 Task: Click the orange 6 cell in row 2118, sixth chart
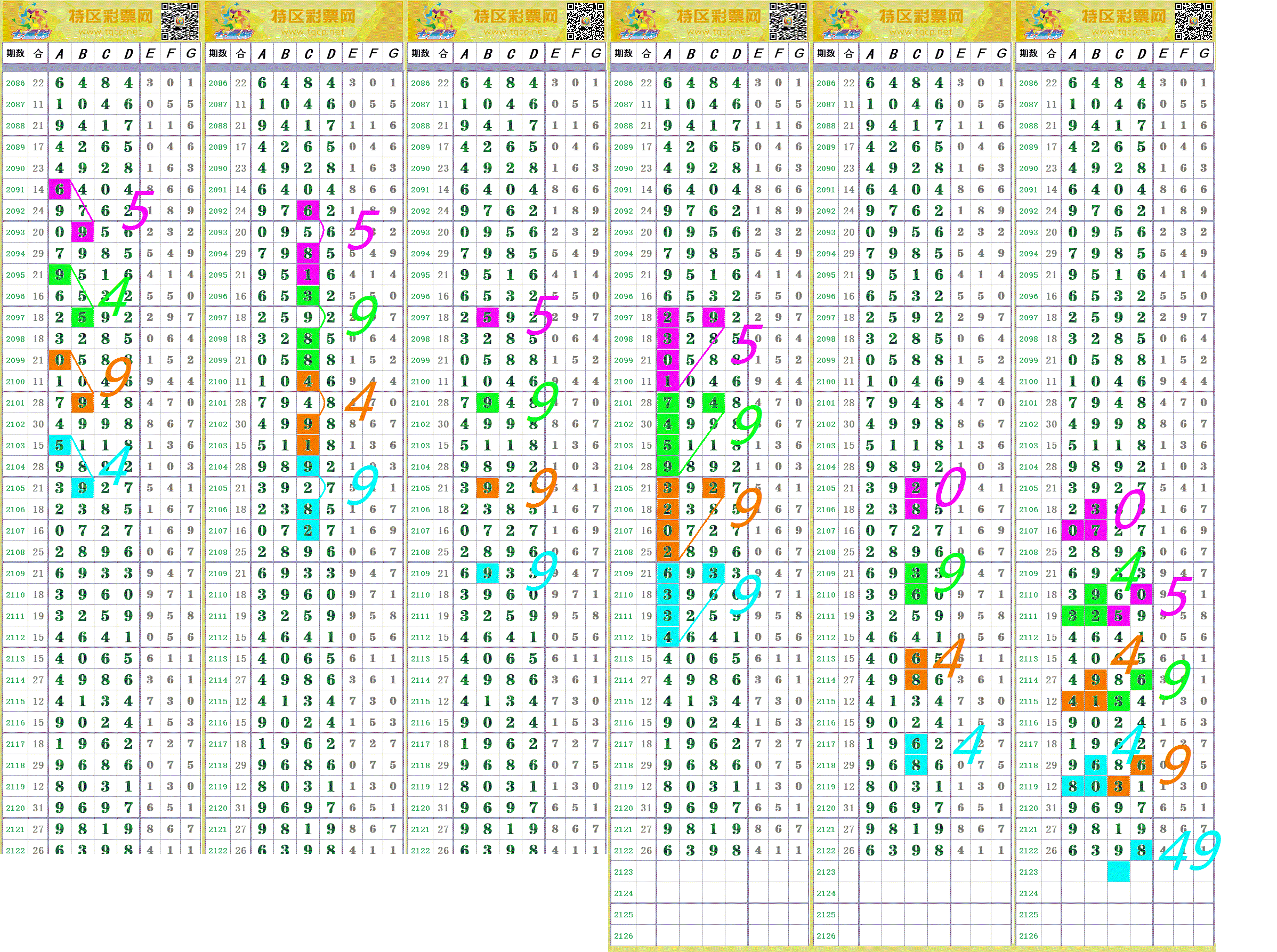click(1142, 765)
